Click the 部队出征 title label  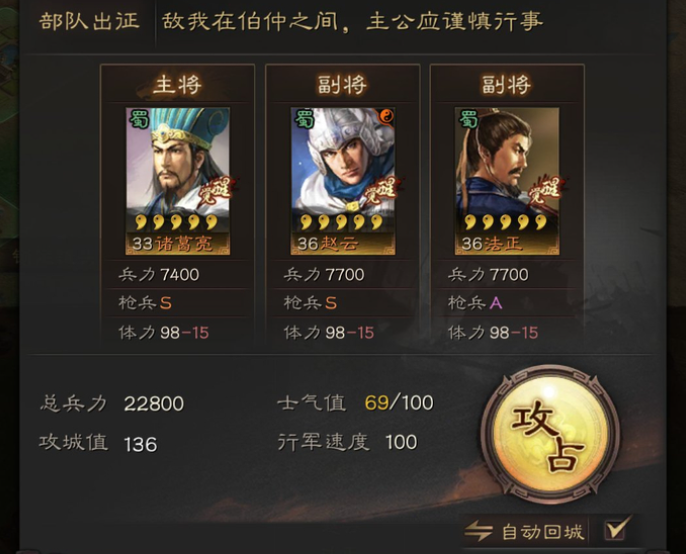click(x=90, y=21)
